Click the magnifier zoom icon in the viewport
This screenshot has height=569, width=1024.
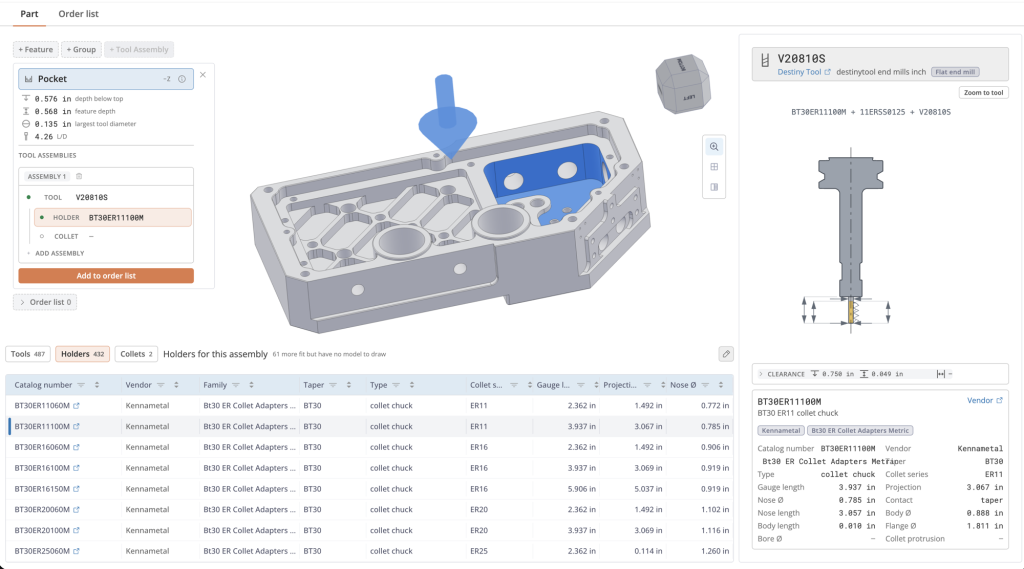pos(714,147)
